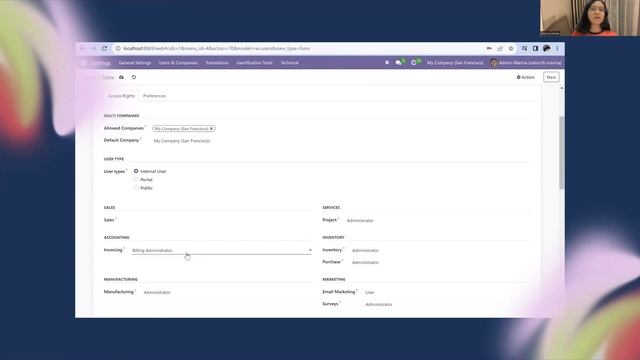Reload the page in the browser

tap(104, 48)
